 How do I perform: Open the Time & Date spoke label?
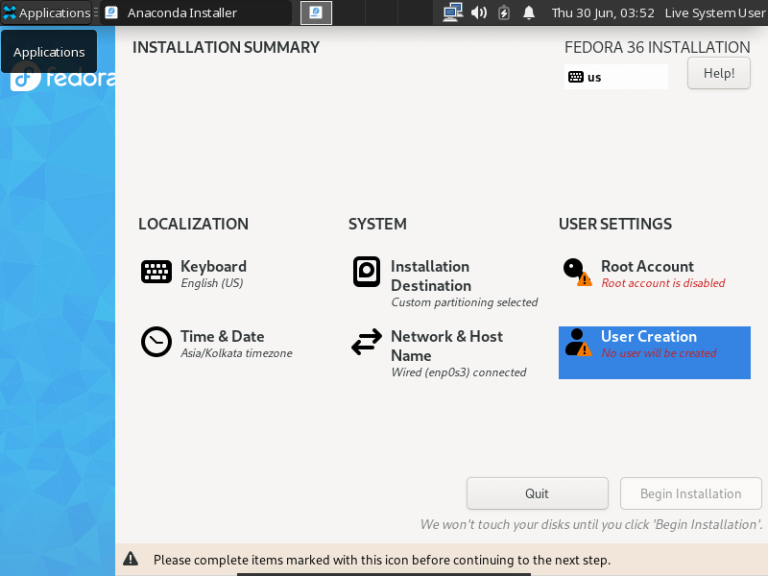(222, 336)
